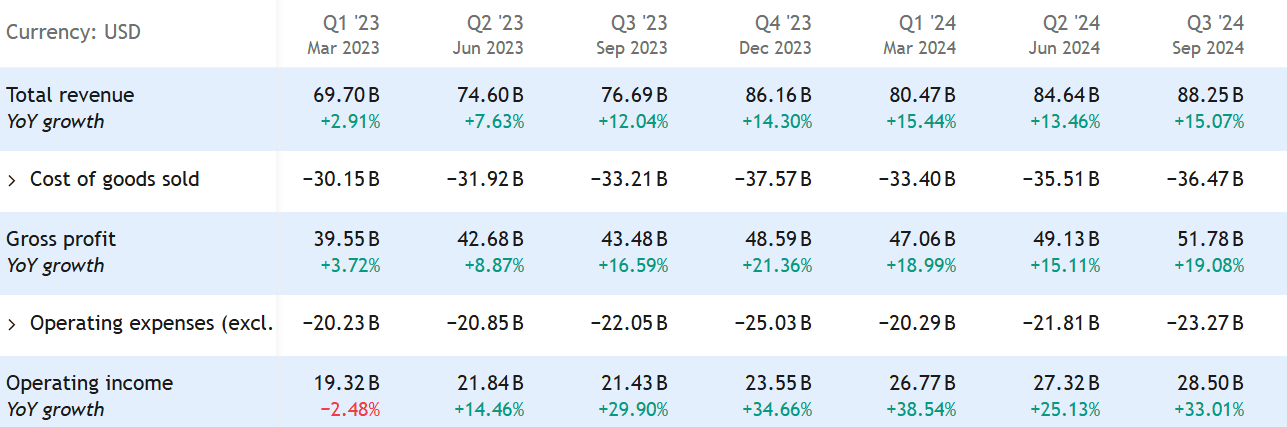Click Q4 '23 gross profit 48.59 B
This screenshot has width=1287, height=427.
tap(779, 239)
